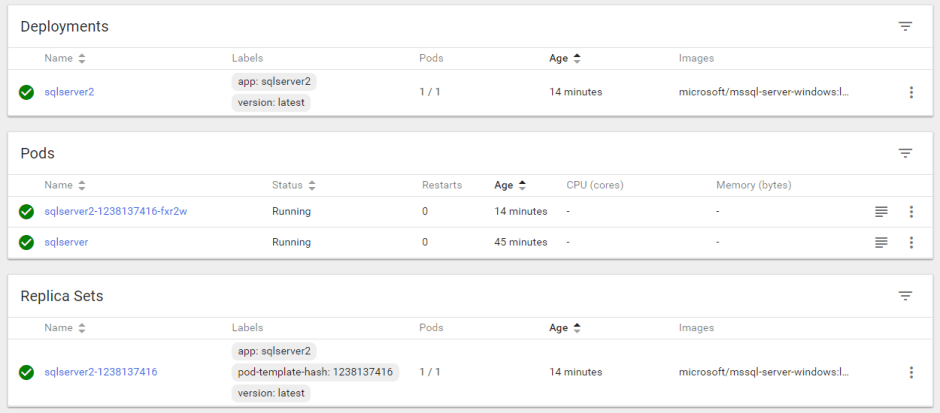Open the sqlserver2 deployment link
Image resolution: width=940 pixels, height=413 pixels.
click(x=69, y=92)
